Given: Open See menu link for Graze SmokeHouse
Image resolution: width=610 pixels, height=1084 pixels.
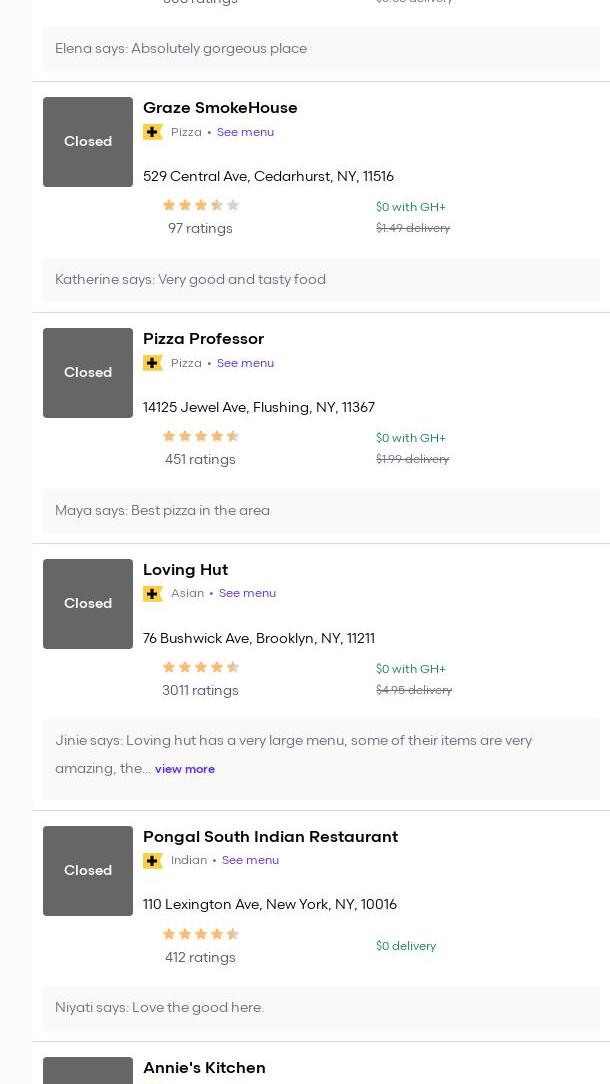Looking at the screenshot, I should (245, 132).
